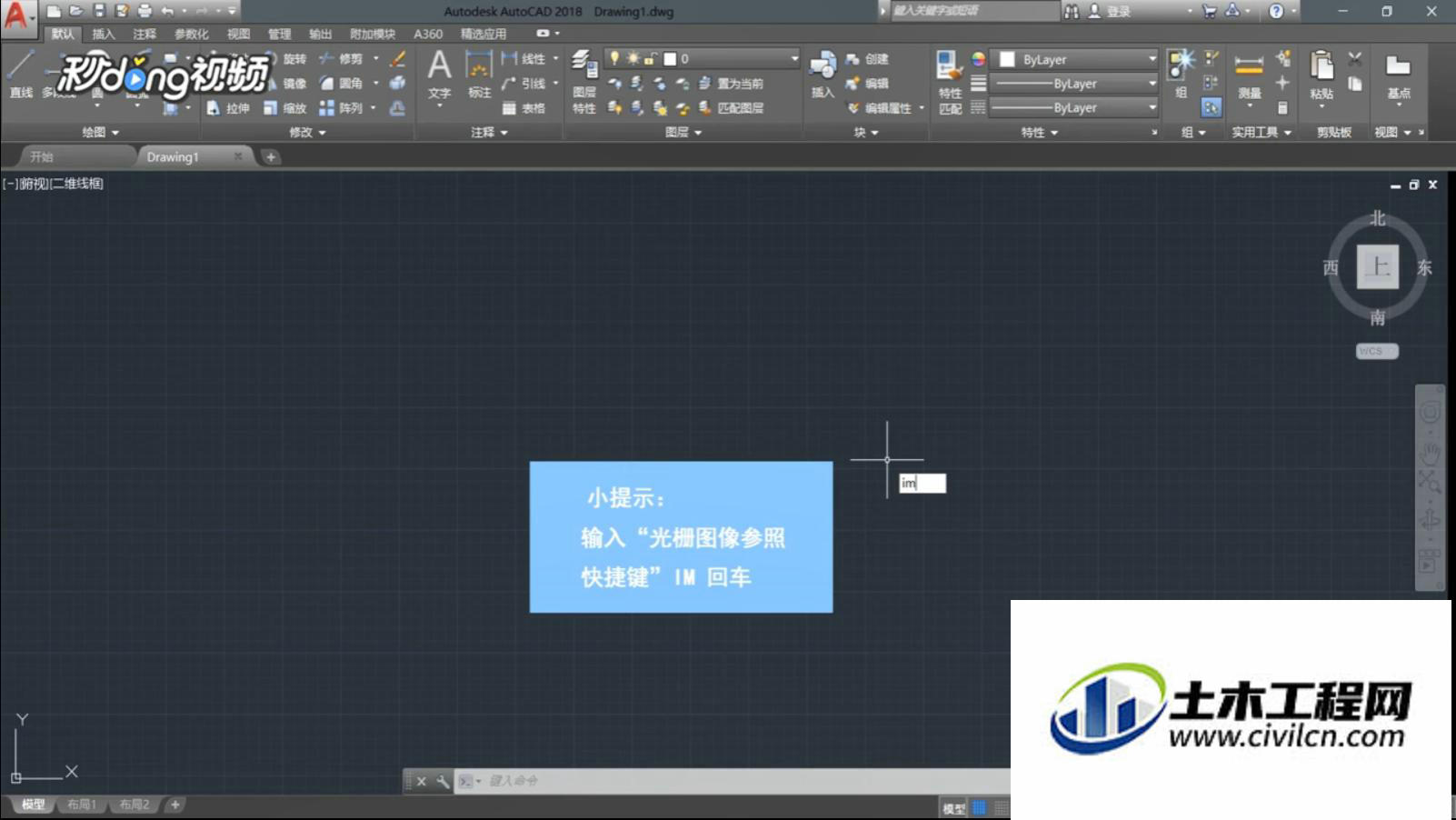The image size is (1456, 820).
Task: Click the Dimension (标注) tool
Action: point(479,75)
